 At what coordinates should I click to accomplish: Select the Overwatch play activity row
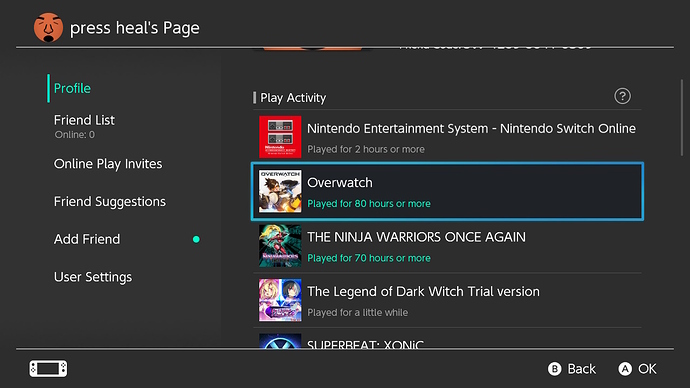[x=447, y=191]
